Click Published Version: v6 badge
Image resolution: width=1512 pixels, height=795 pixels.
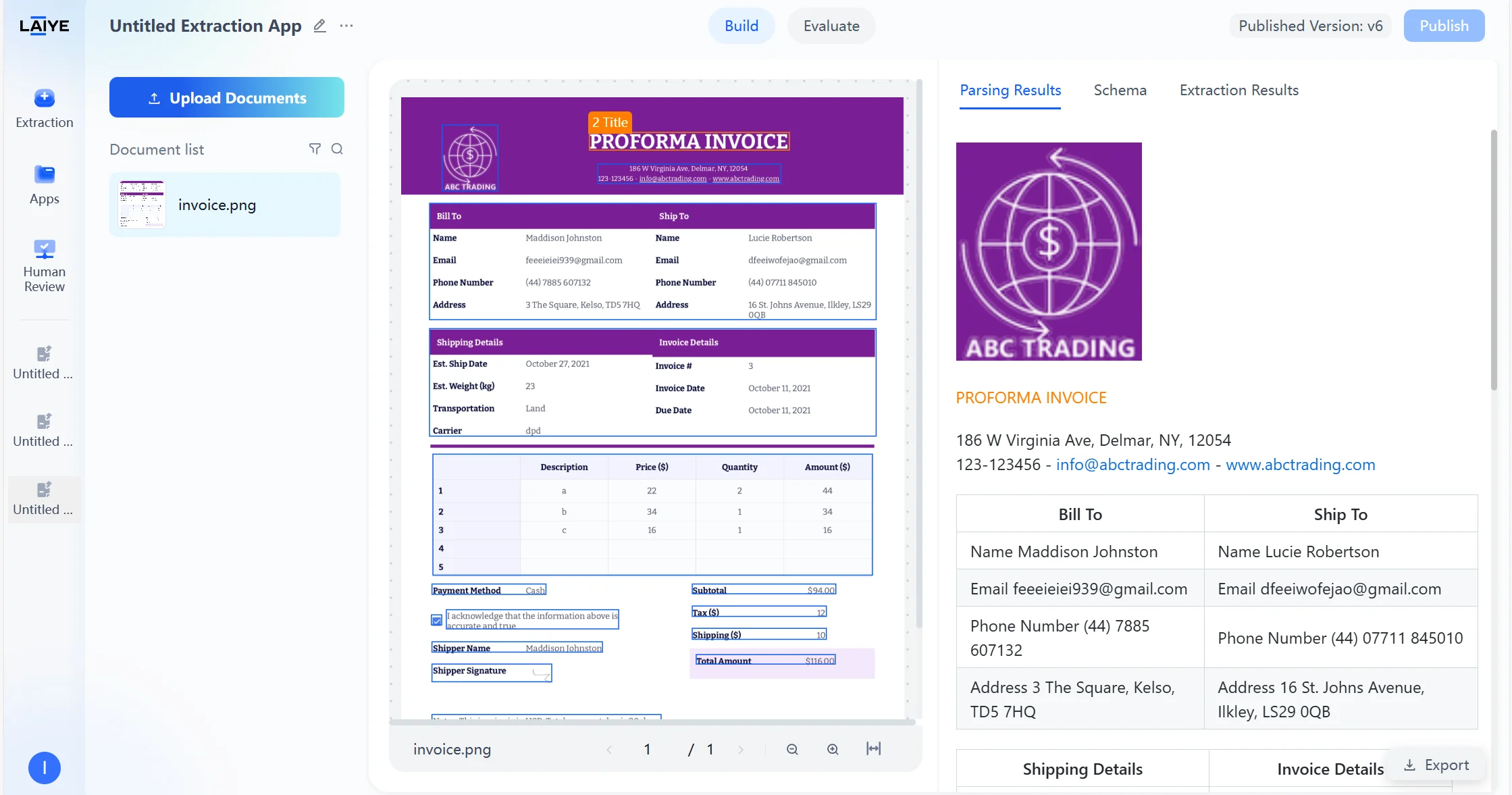pos(1310,26)
